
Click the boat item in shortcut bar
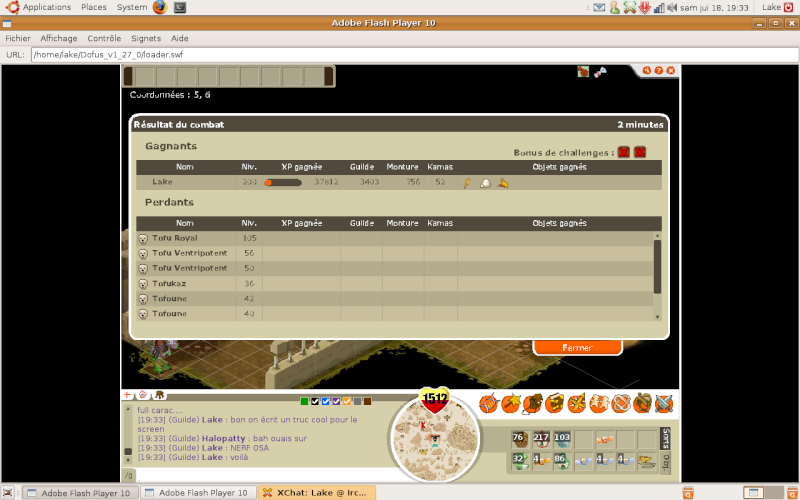[646, 461]
